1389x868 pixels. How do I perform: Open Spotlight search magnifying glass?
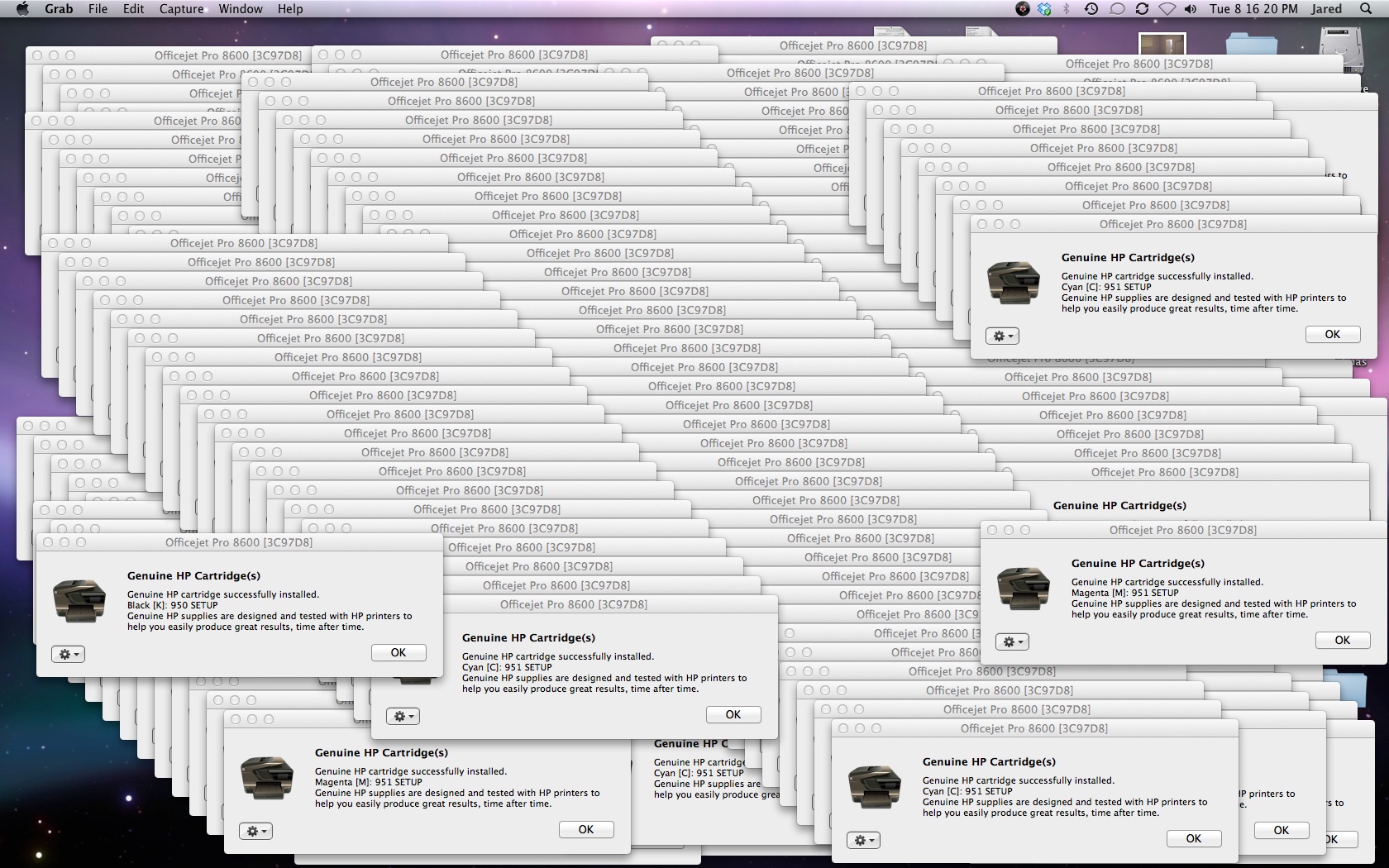[1366, 9]
